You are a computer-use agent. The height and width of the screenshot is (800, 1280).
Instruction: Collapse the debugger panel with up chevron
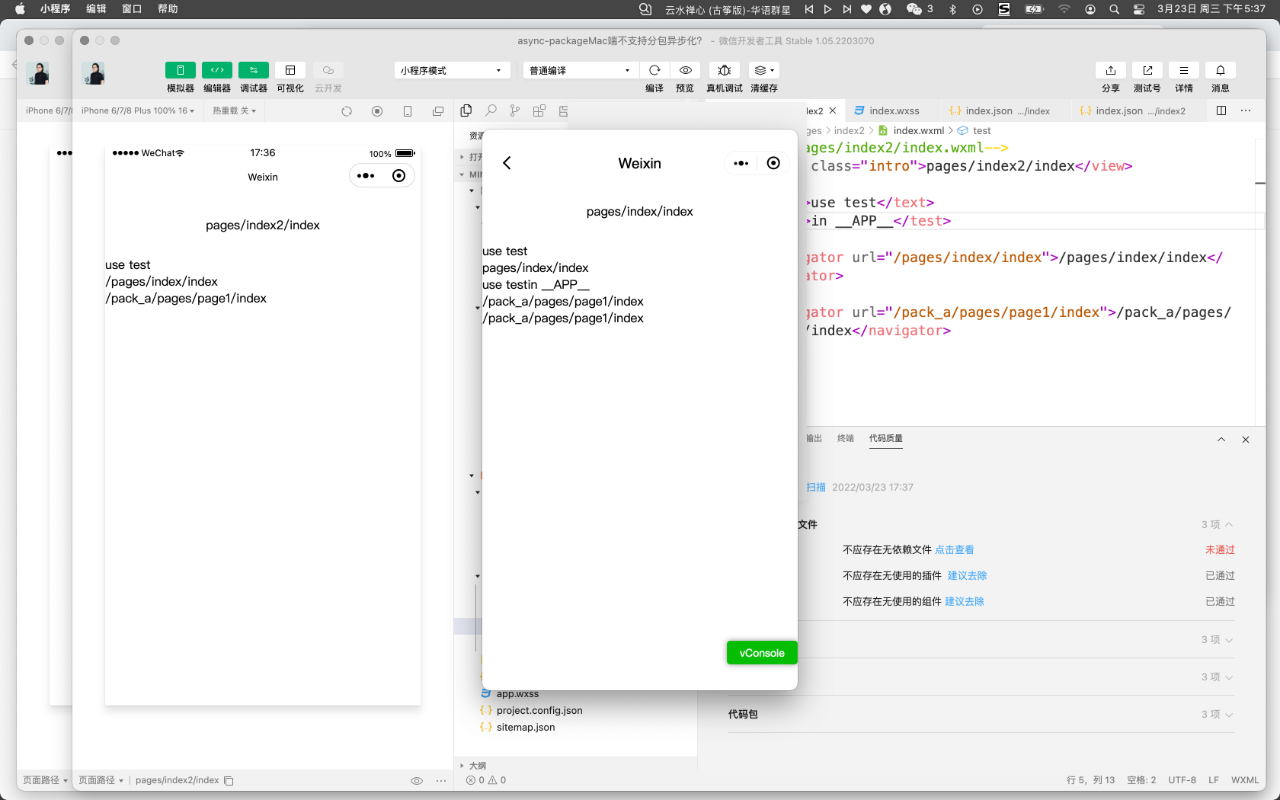point(1221,439)
